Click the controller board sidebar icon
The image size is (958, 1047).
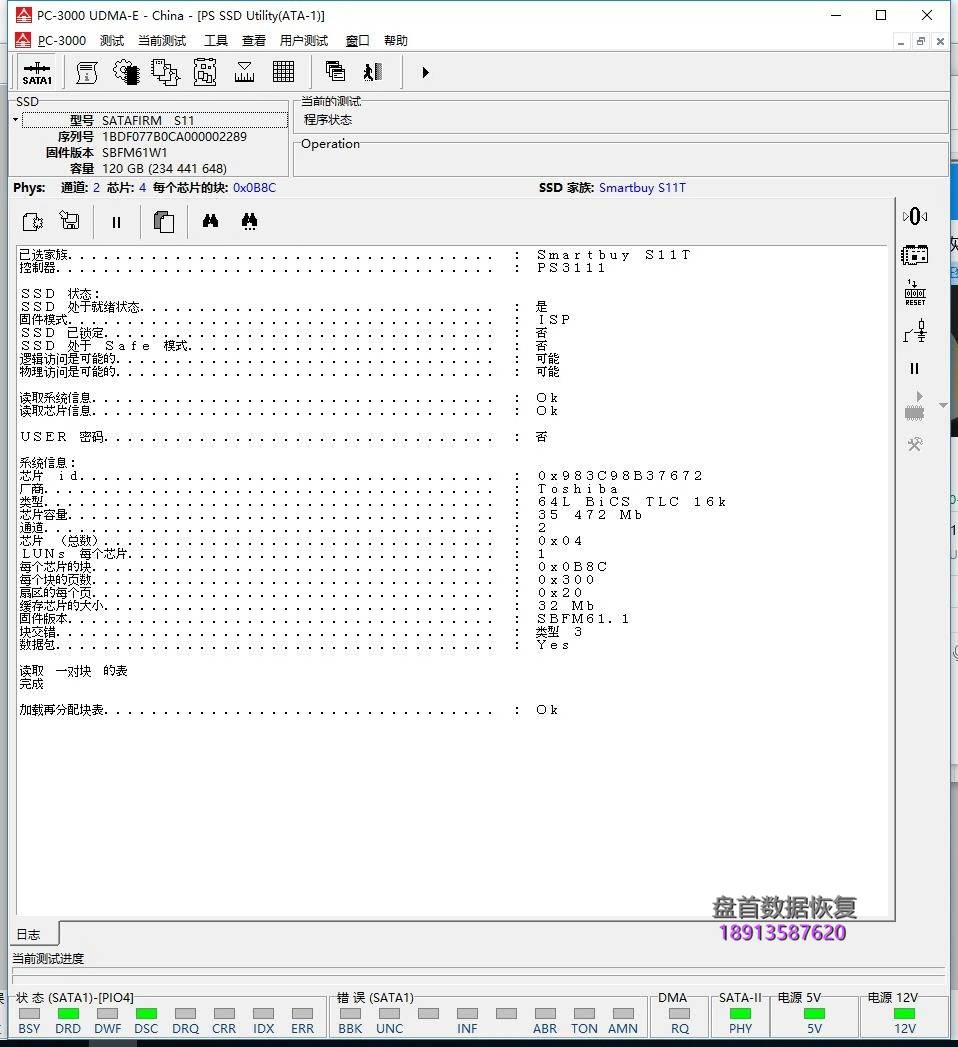tap(915, 255)
